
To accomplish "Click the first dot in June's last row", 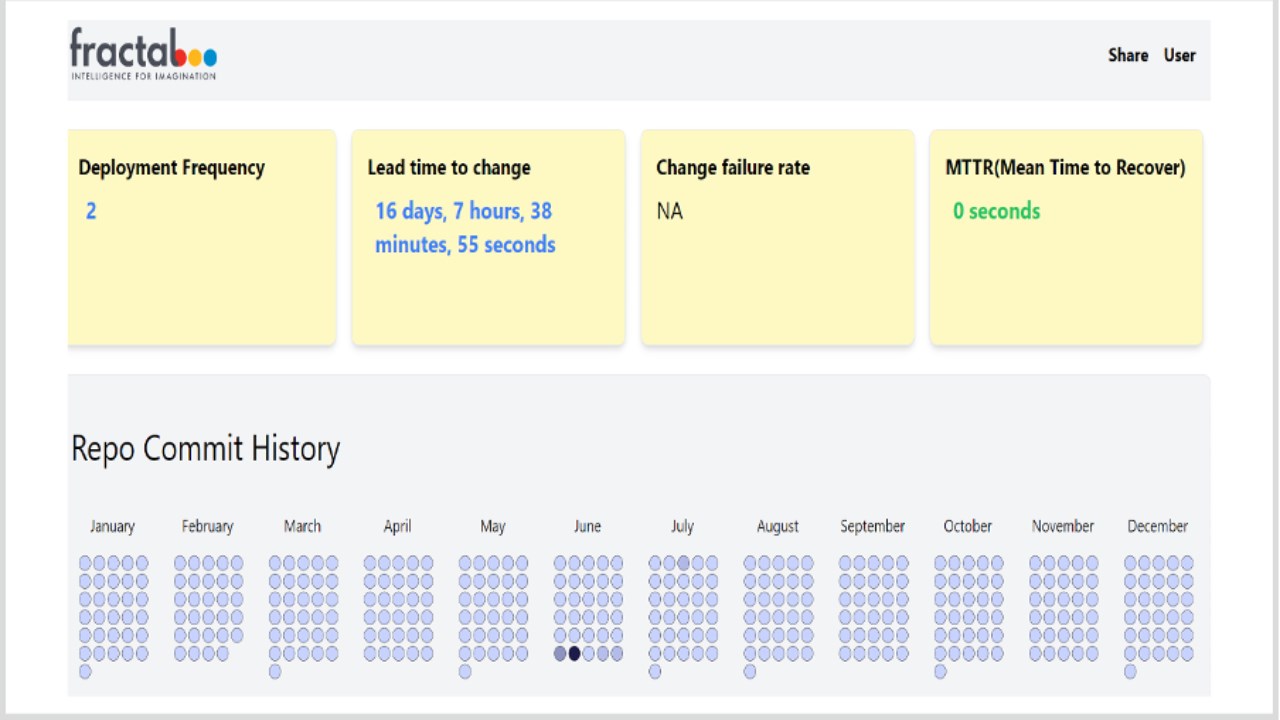I will (x=560, y=653).
